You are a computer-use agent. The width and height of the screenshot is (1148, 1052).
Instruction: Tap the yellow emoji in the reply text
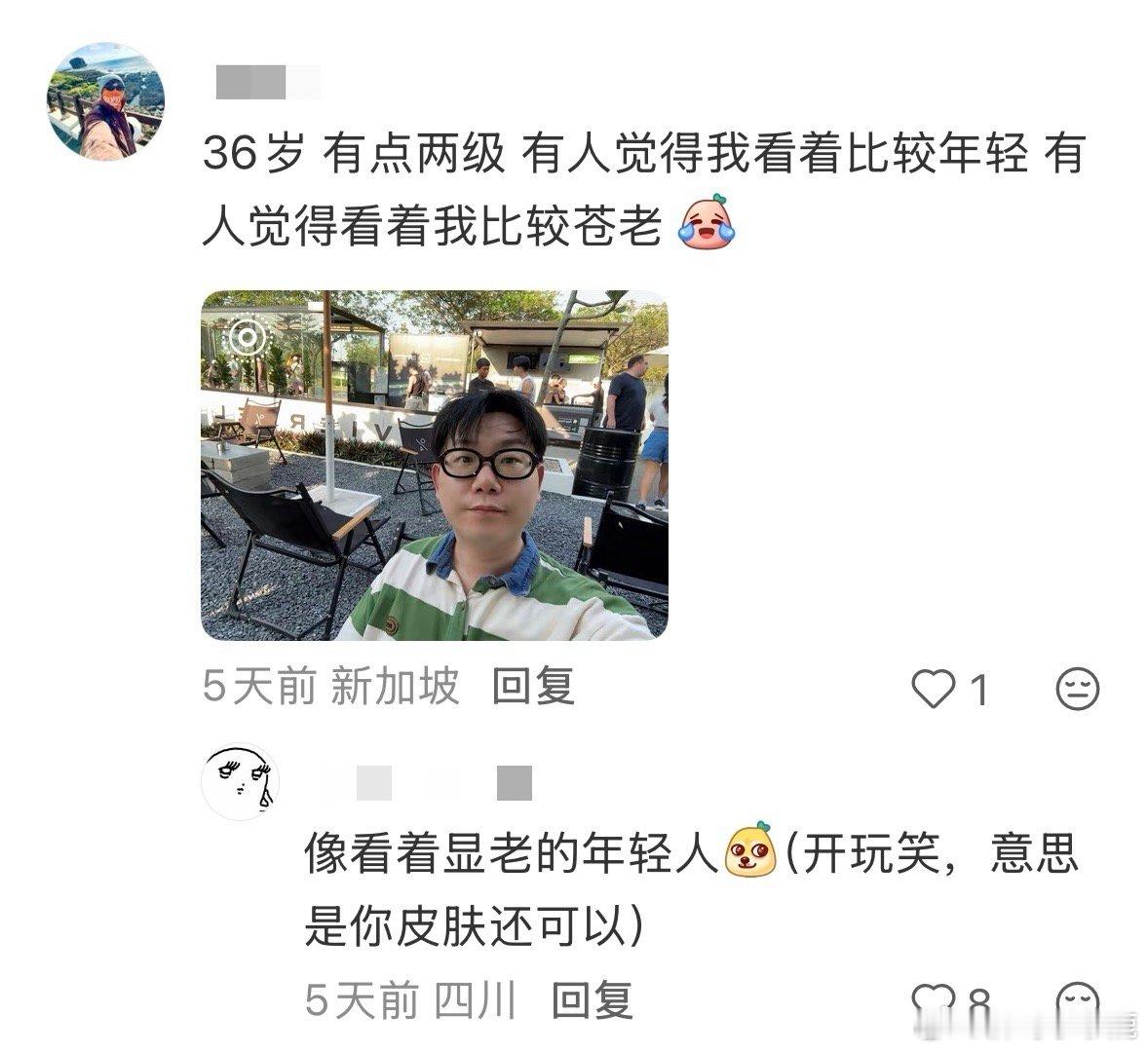pyautogui.click(x=749, y=850)
